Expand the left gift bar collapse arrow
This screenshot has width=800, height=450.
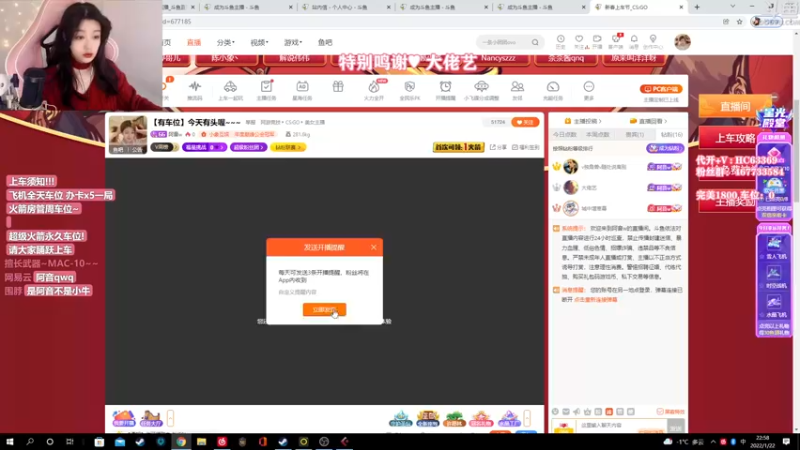(170, 418)
